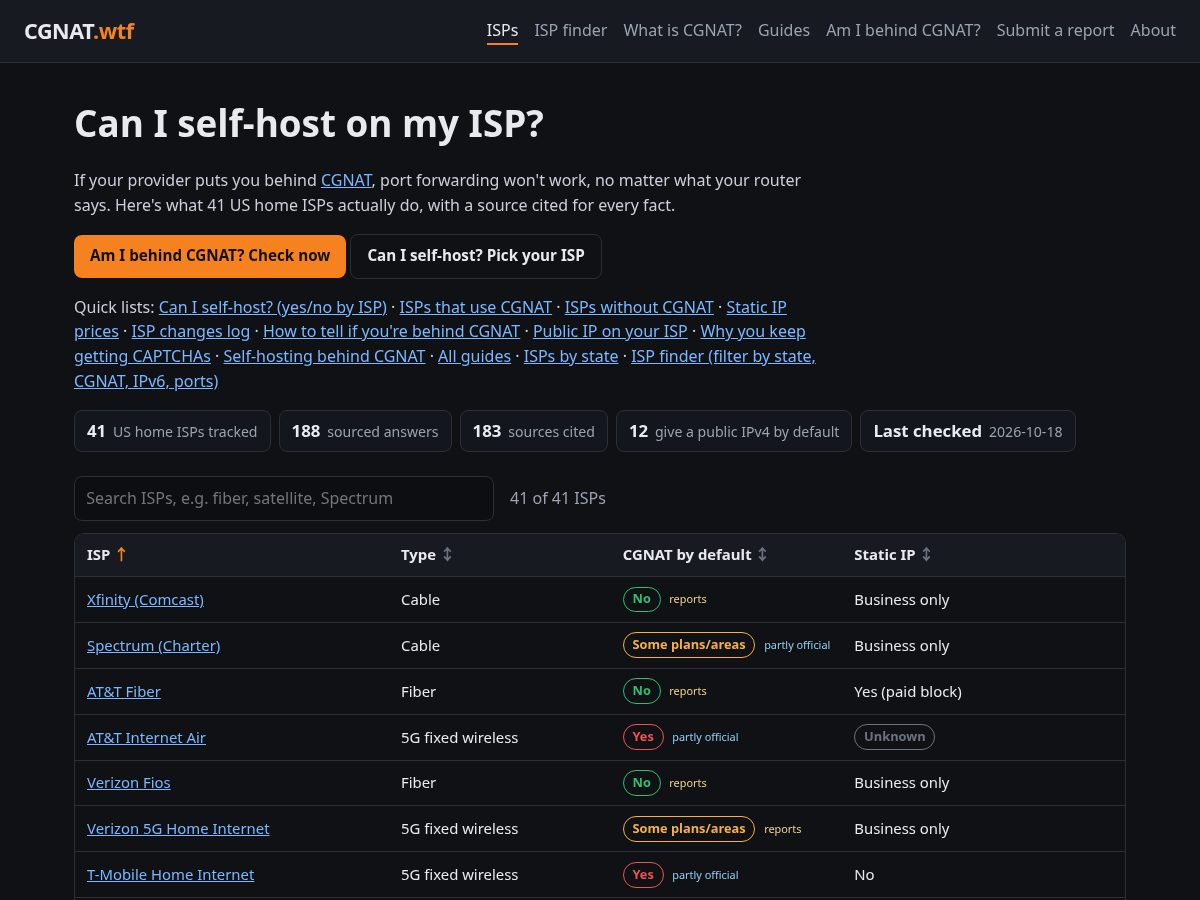Sort table by ISP column arrow
Image resolution: width=1200 pixels, height=900 pixels.
(121, 554)
